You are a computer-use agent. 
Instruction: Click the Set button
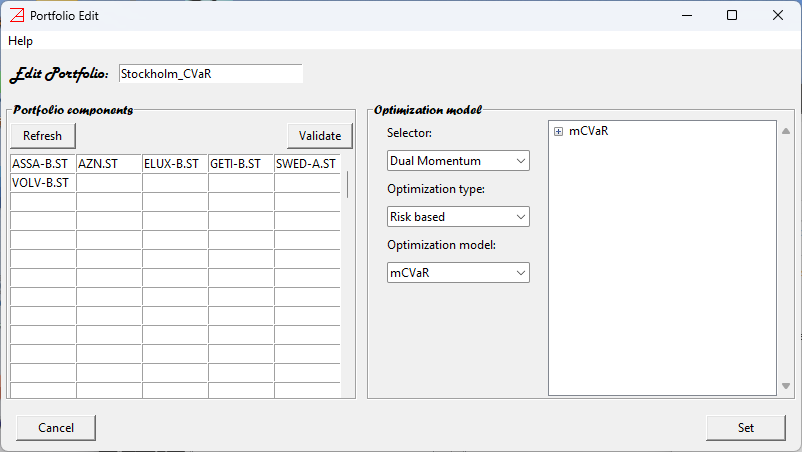click(x=746, y=428)
